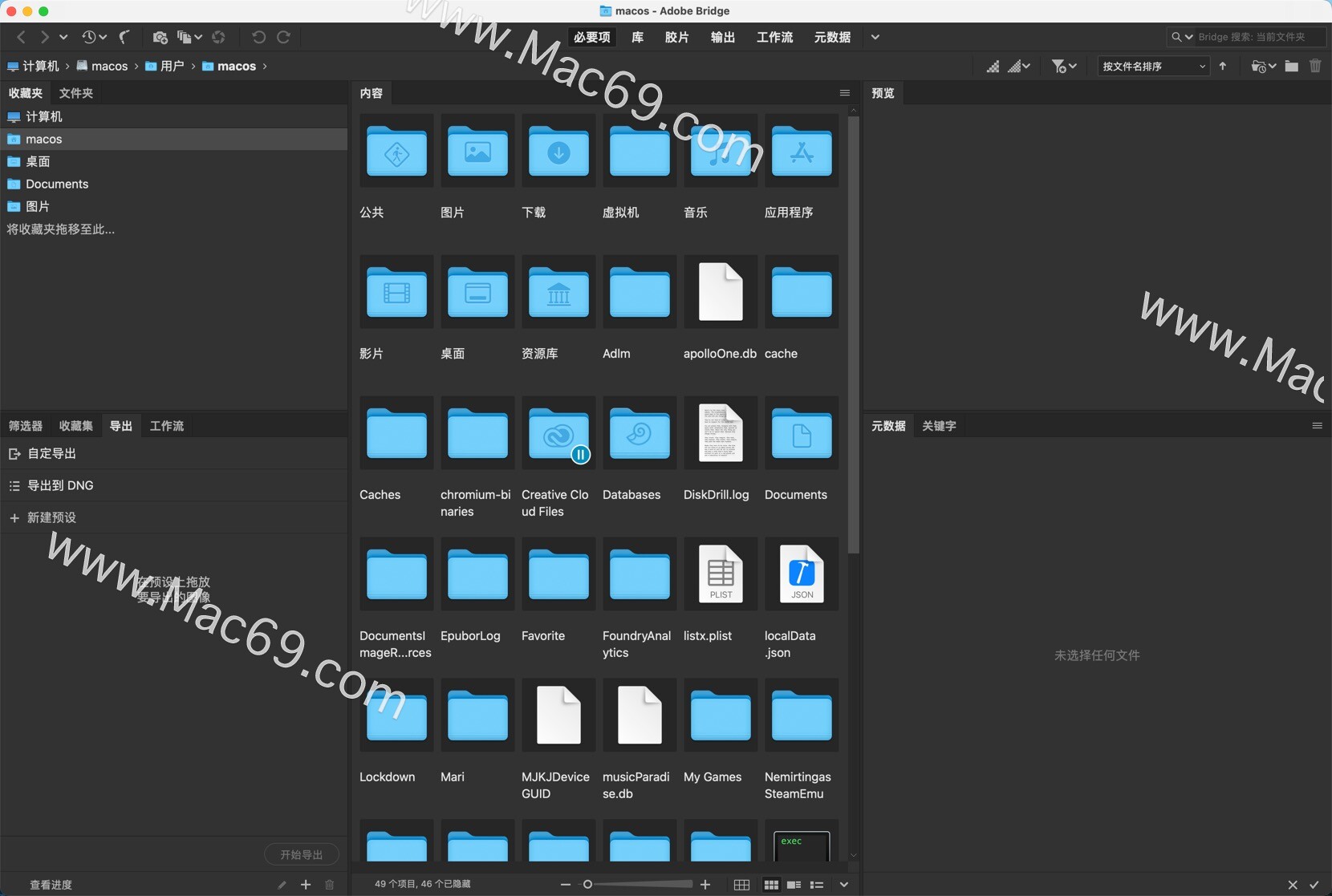Click the delete trash icon in path bar
The height and width of the screenshot is (896, 1332).
point(1315,66)
